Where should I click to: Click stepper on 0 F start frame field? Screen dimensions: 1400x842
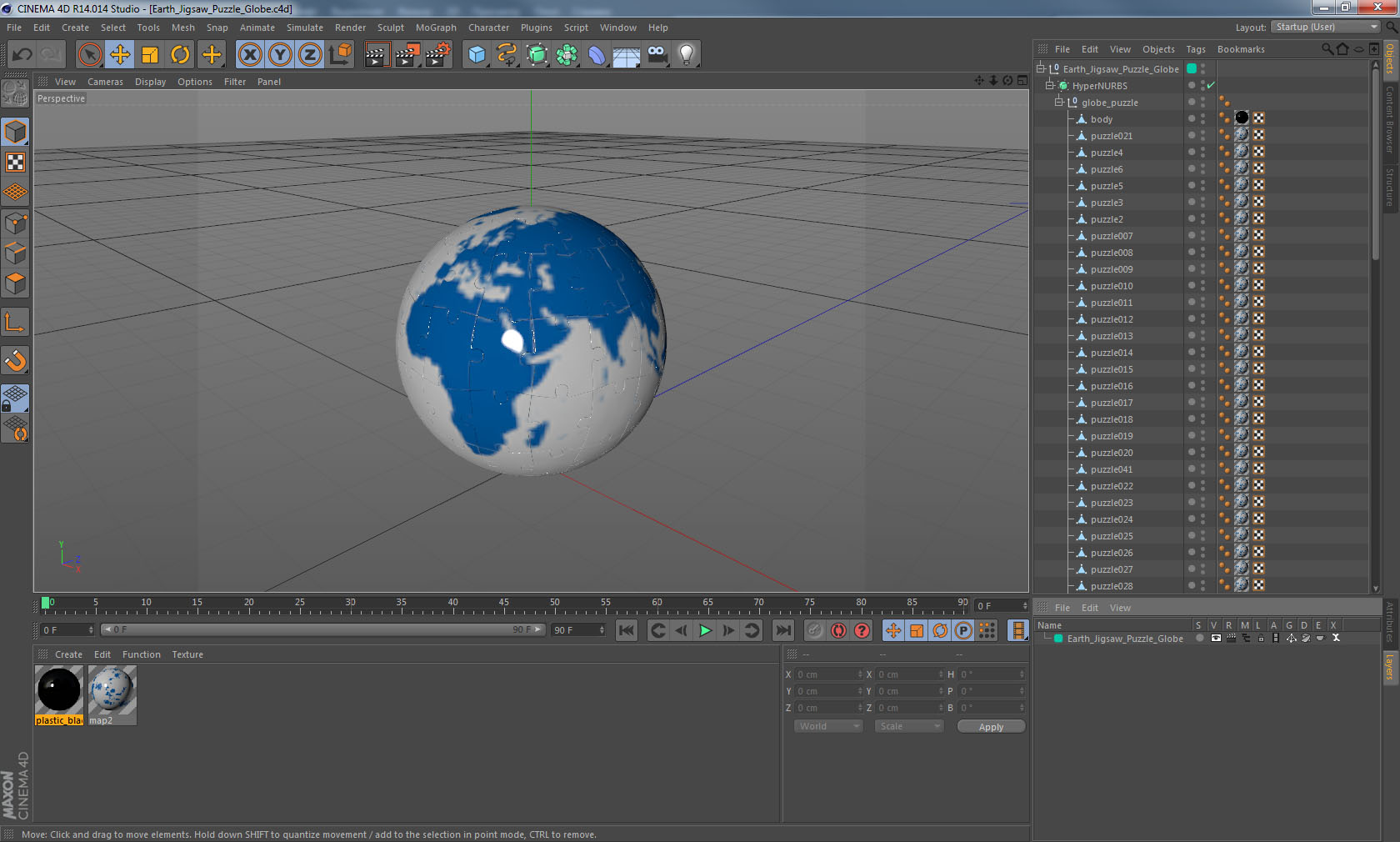[x=91, y=630]
